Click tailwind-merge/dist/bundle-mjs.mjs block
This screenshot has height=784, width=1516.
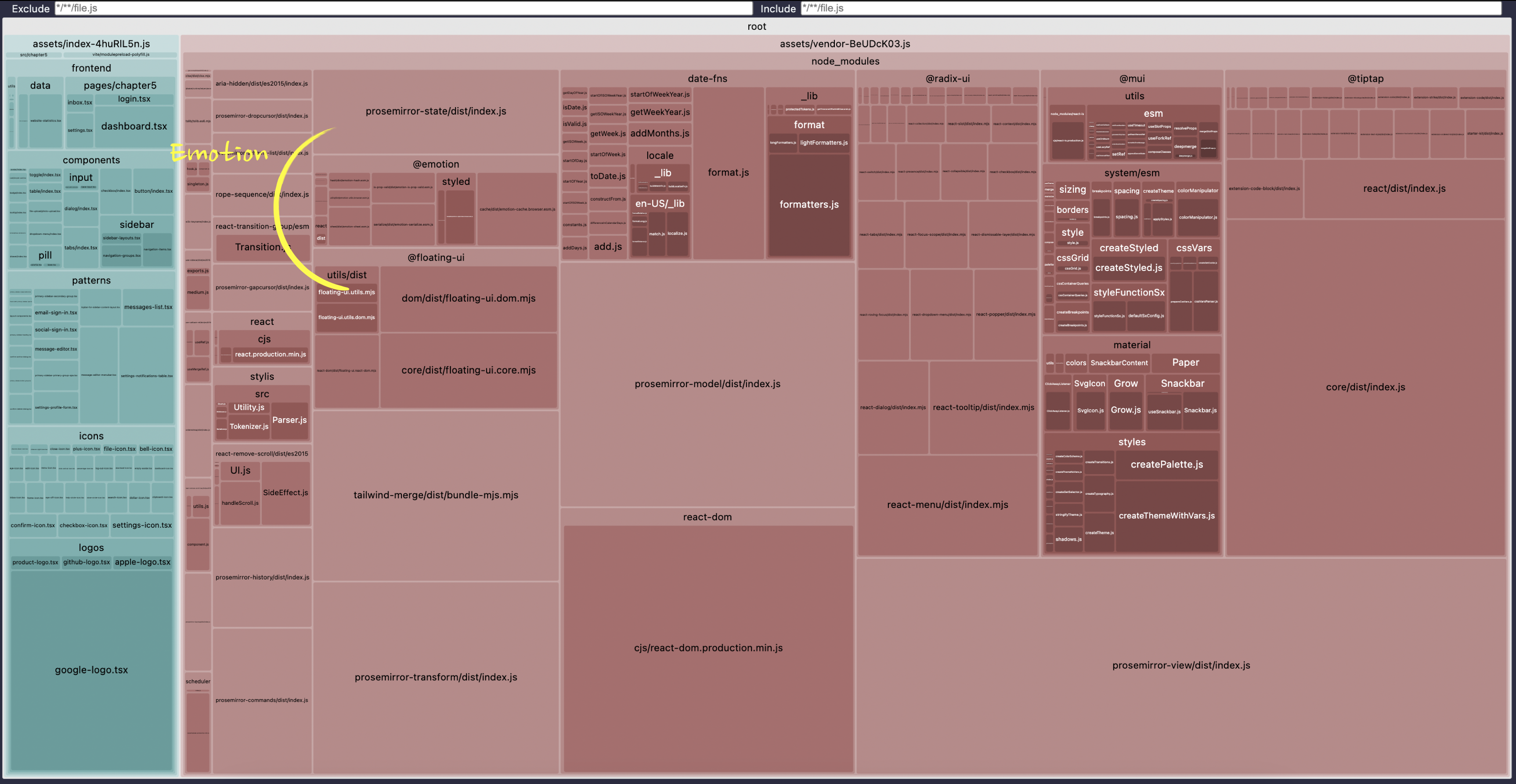click(436, 495)
